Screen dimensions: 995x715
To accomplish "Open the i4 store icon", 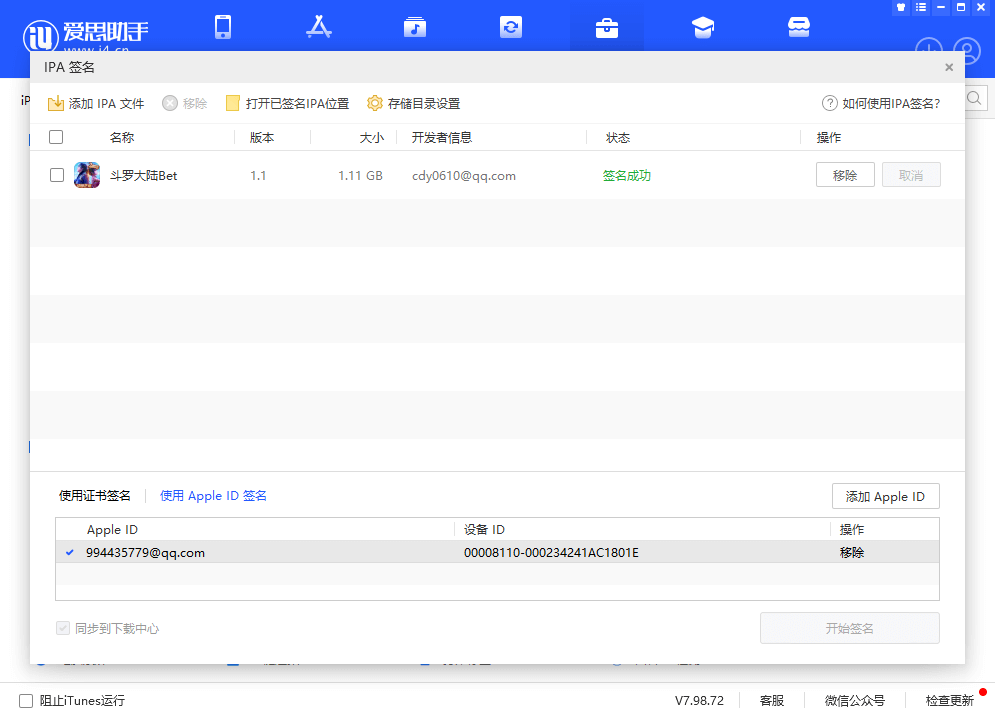I will point(798,27).
